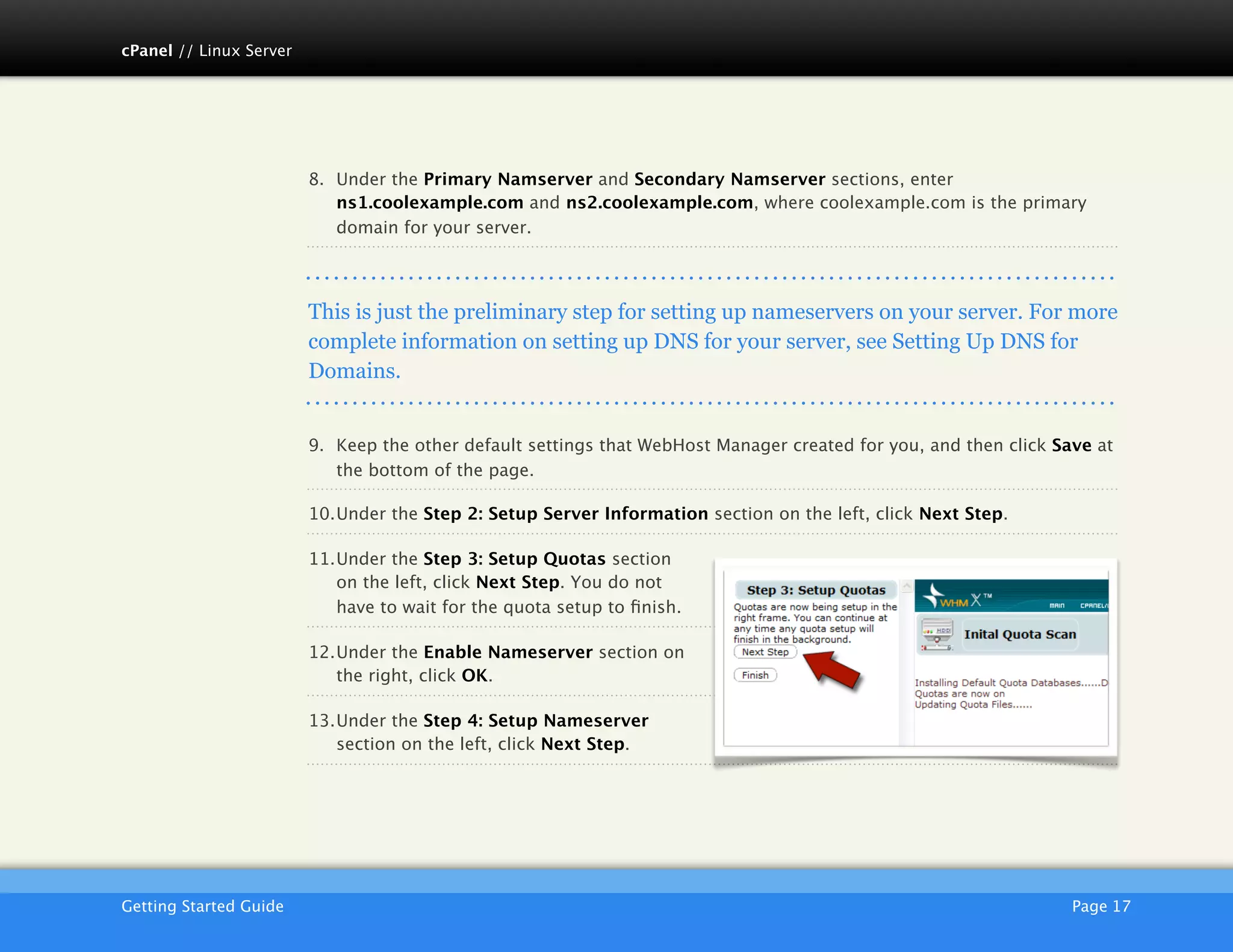Click the WHM X logo
Screen dimensions: 1233x952
957,596
